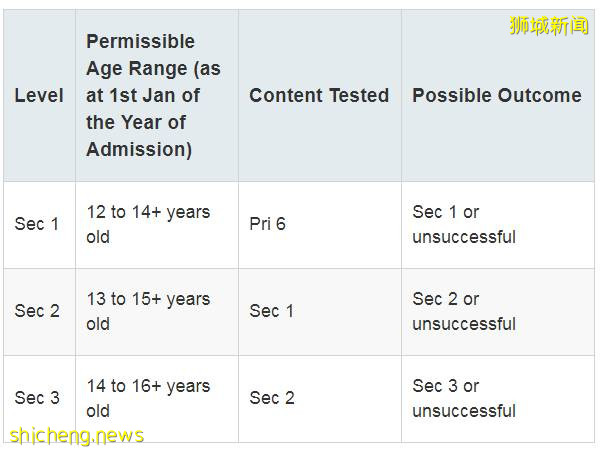Image resolution: width=601 pixels, height=450 pixels.
Task: Click Sec 2 in the Level column
Action: 37,311
